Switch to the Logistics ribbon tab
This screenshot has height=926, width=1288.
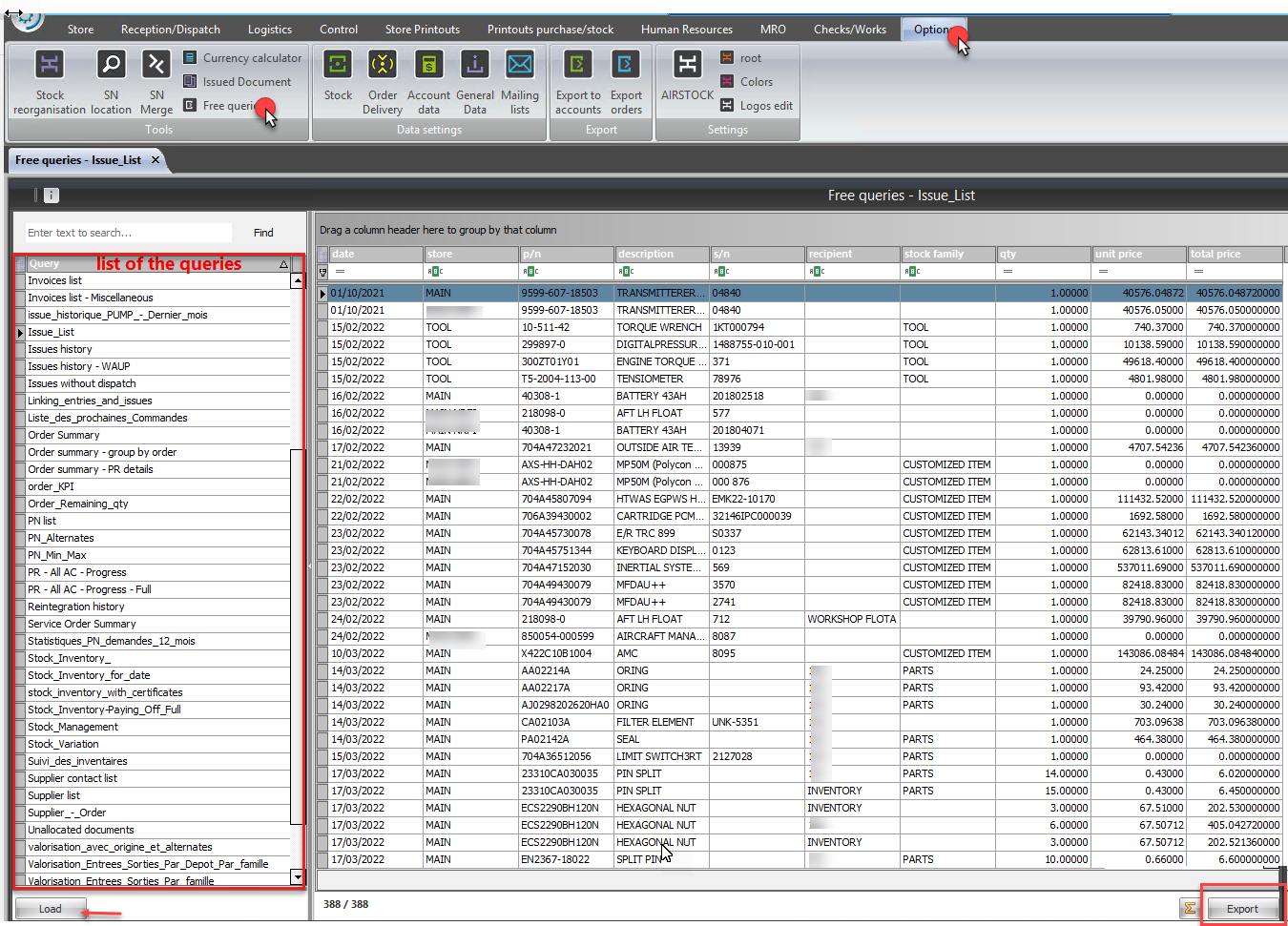269,30
